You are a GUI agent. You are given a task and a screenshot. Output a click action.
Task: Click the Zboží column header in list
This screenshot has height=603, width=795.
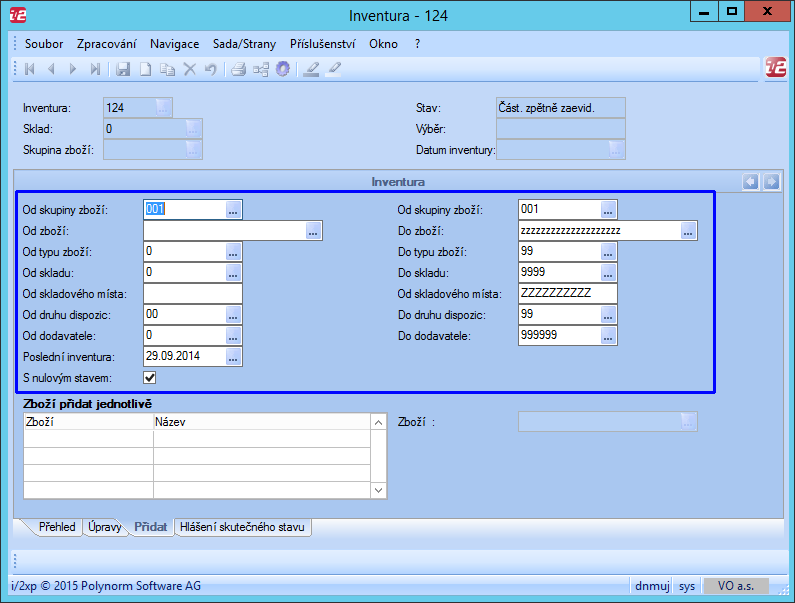[89, 422]
